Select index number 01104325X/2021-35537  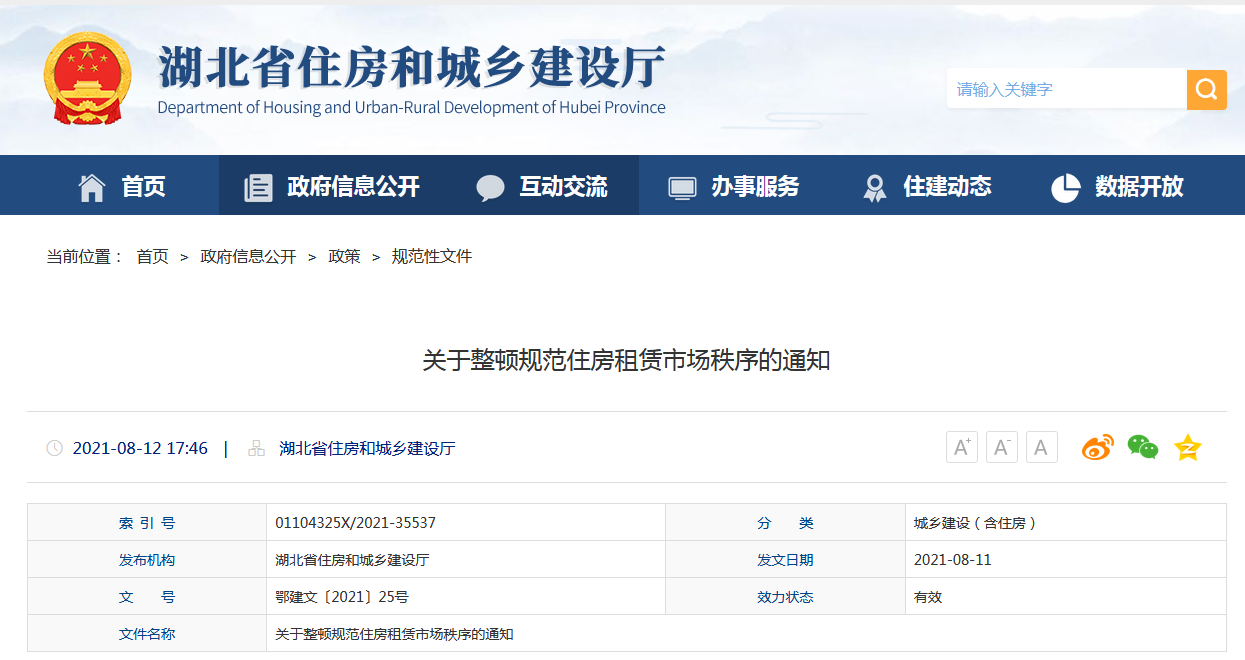point(356,523)
